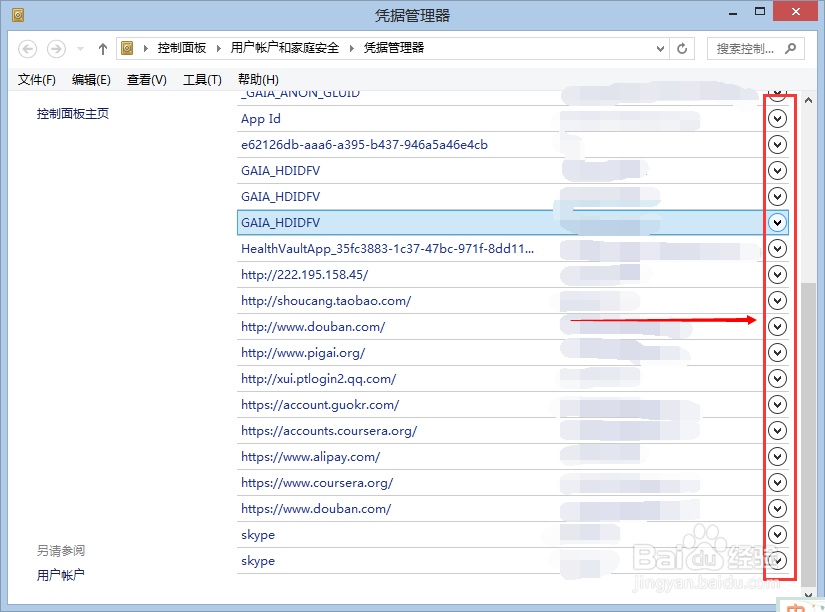Click the search magnifier icon
This screenshot has width=825, height=612.
[790, 48]
